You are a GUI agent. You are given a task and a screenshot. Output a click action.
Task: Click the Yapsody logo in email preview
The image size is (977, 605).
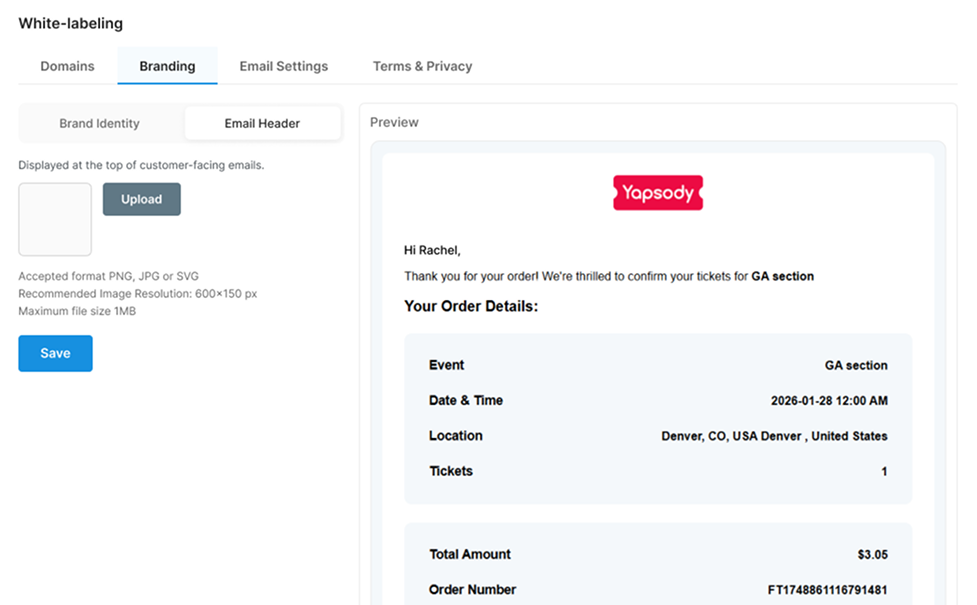tap(657, 193)
